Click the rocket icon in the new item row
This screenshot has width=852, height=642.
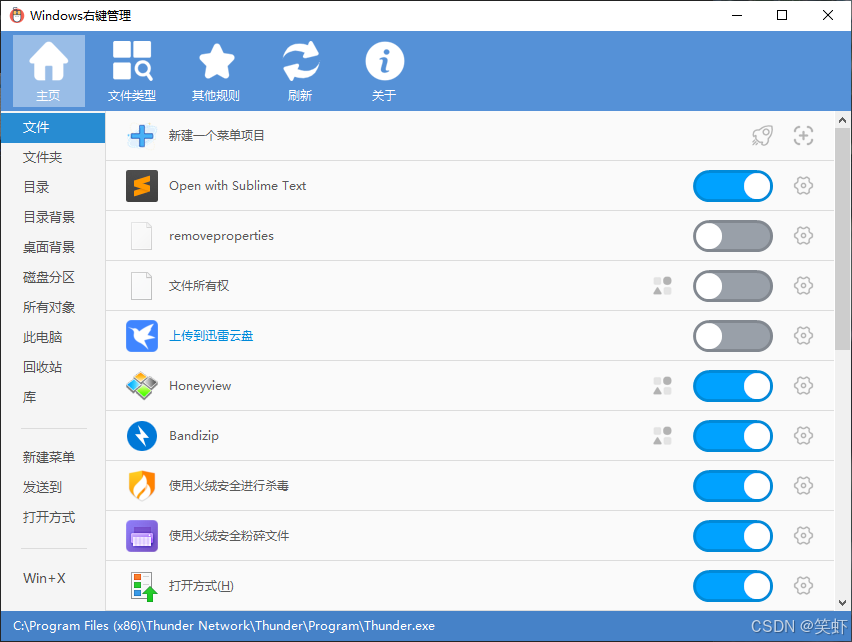pyautogui.click(x=762, y=136)
